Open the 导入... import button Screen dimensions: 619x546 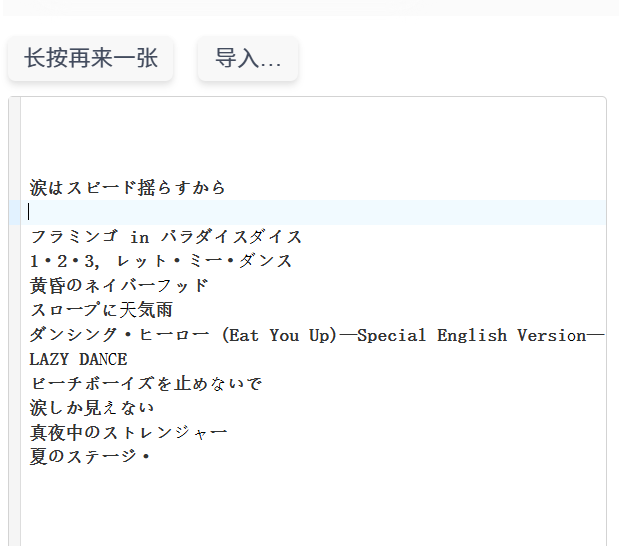coord(248,59)
